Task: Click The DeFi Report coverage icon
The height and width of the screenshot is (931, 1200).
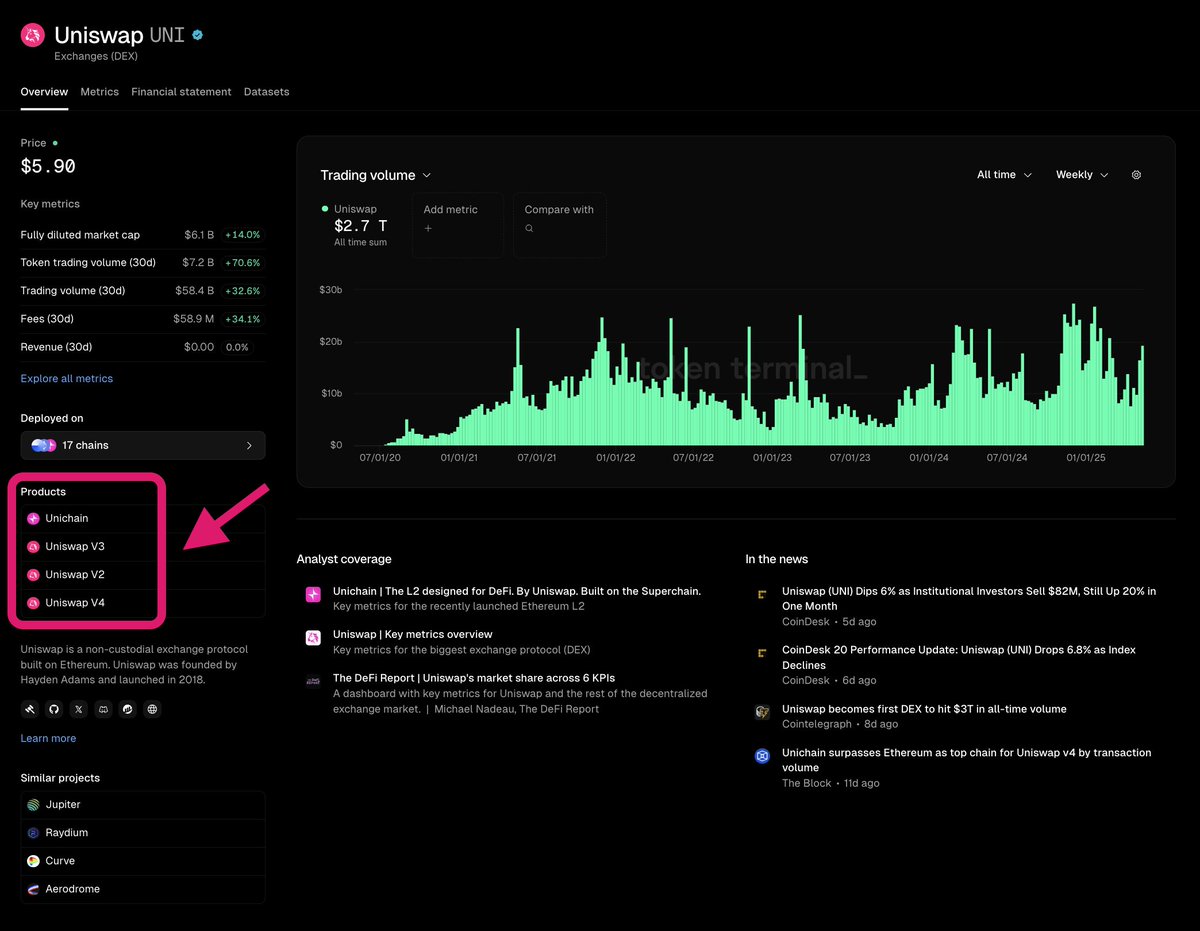Action: 313,681
